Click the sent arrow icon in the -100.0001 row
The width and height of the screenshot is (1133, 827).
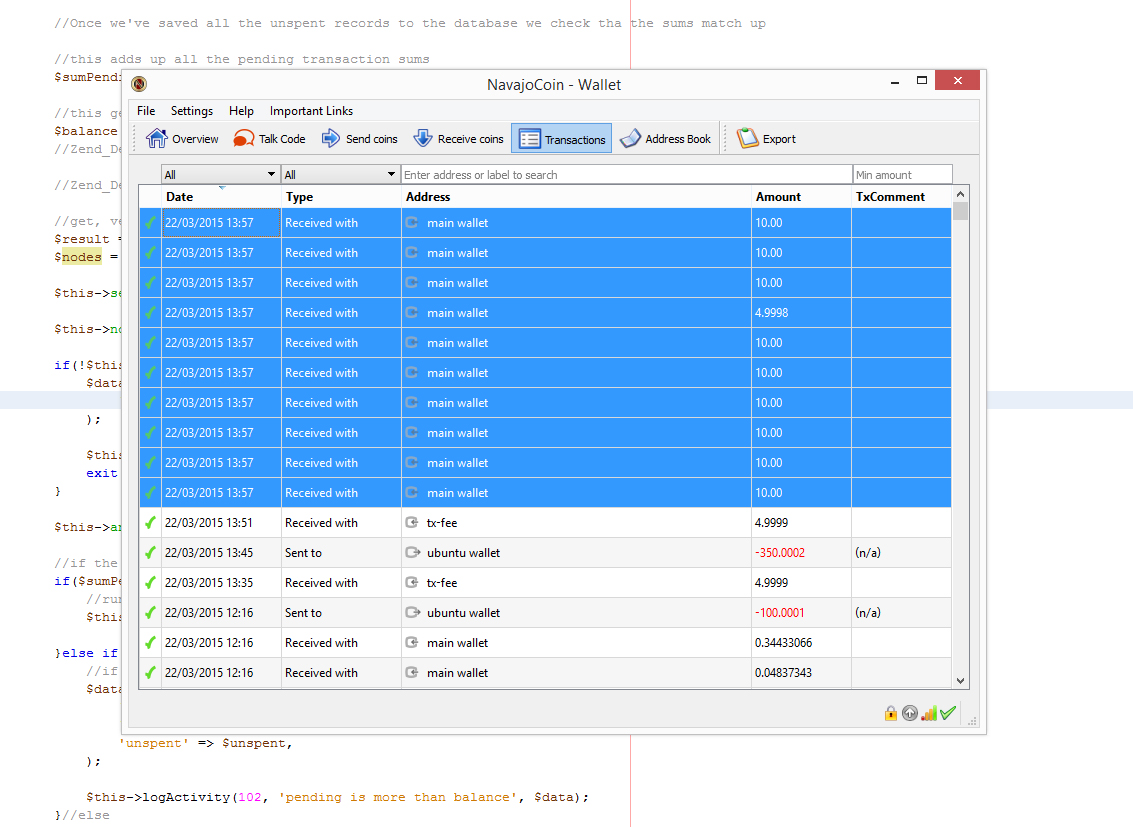tap(413, 612)
